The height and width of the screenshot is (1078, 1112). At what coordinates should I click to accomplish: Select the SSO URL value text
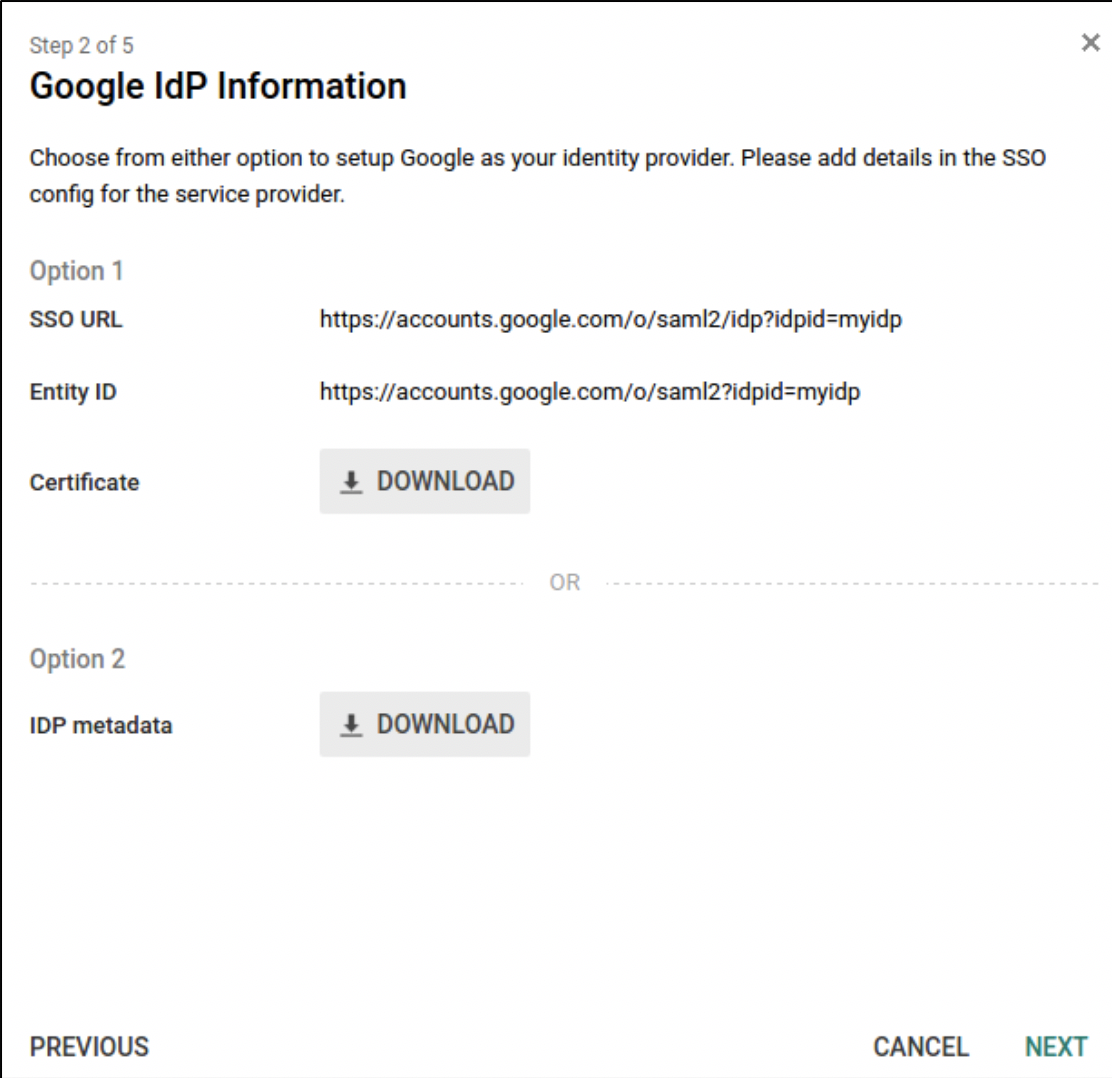pos(611,320)
